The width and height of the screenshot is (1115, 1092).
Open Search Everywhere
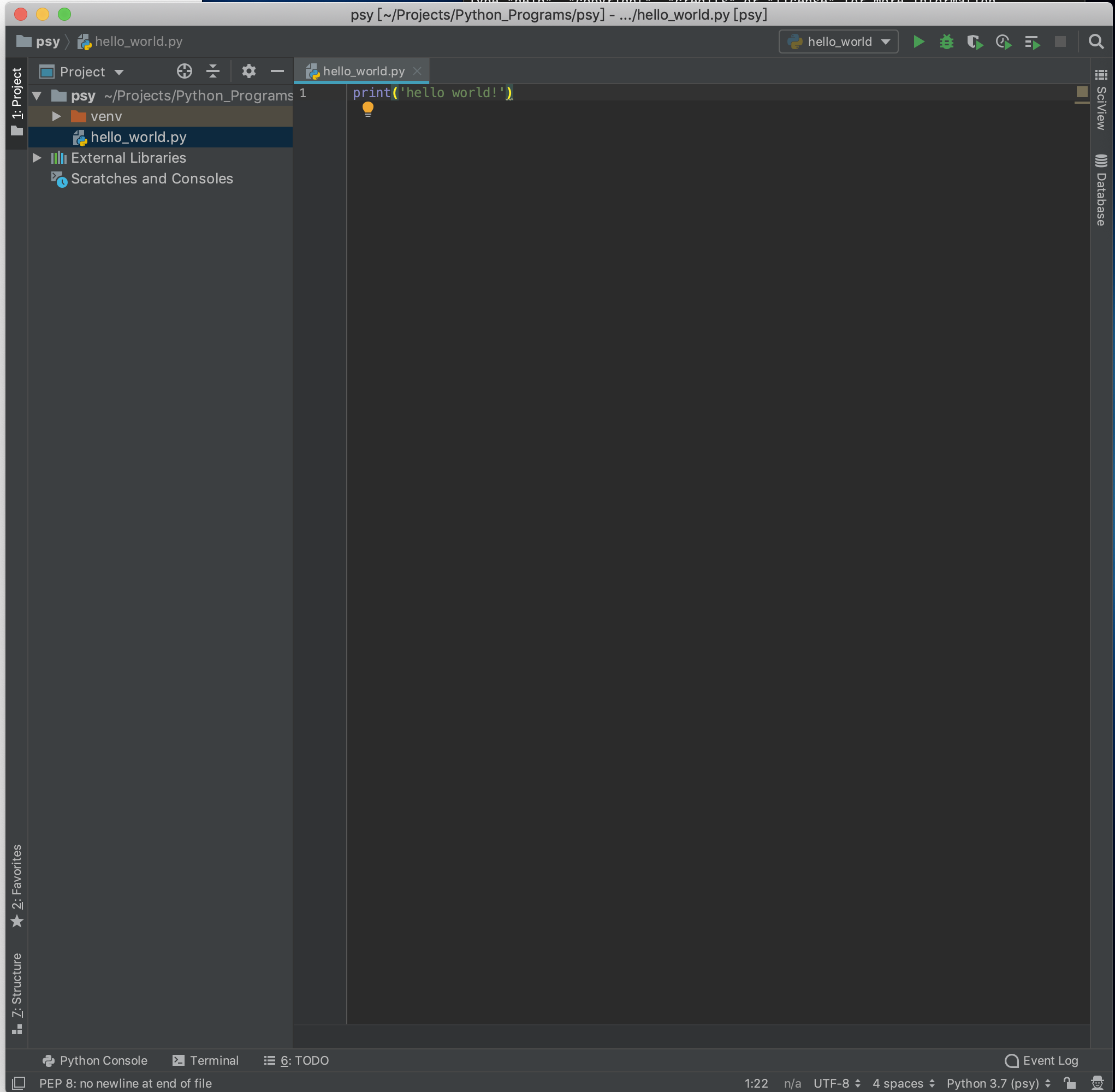(x=1096, y=41)
